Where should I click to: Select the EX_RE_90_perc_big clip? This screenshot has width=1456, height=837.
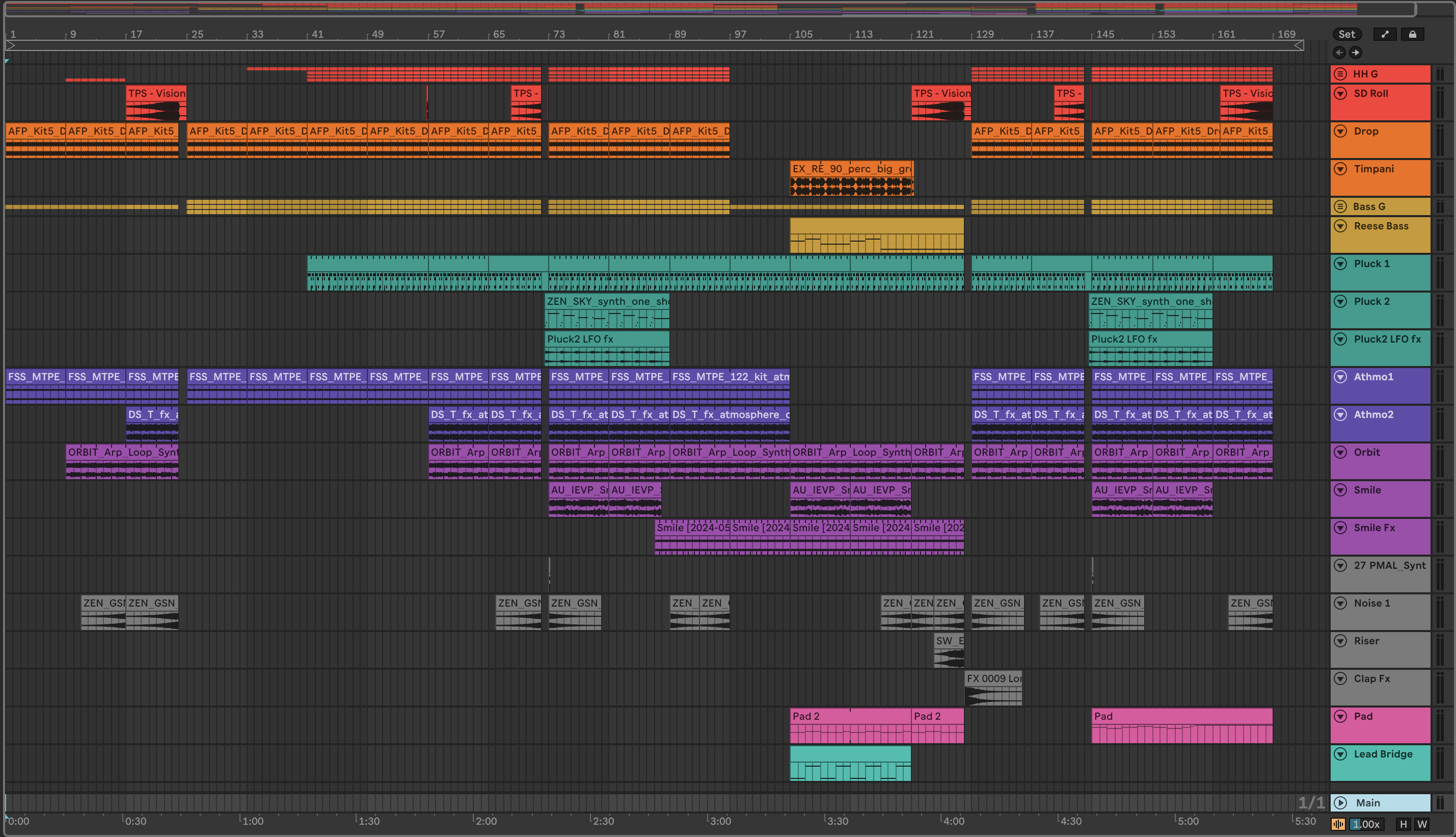851,168
